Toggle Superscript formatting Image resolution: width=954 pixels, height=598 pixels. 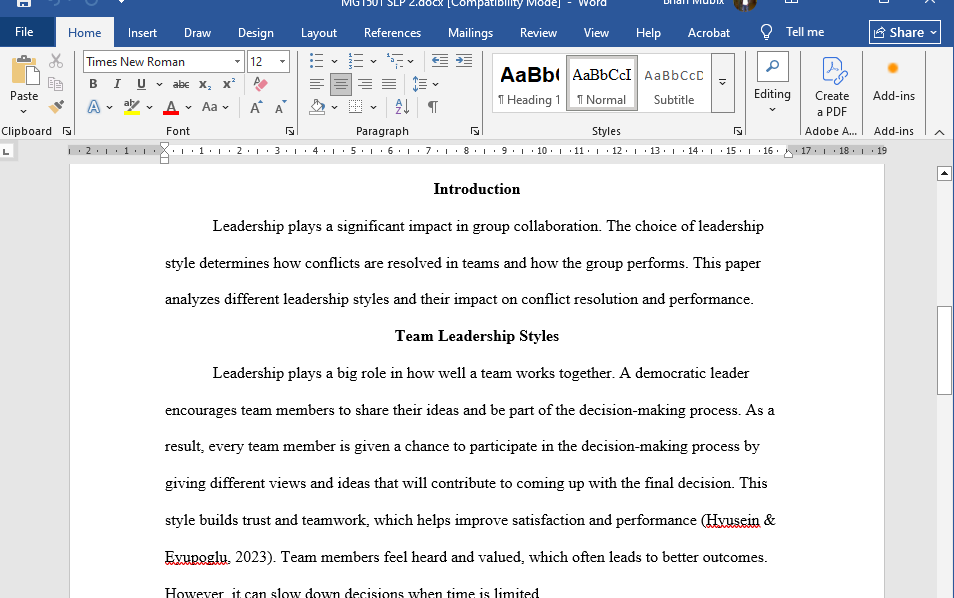229,84
